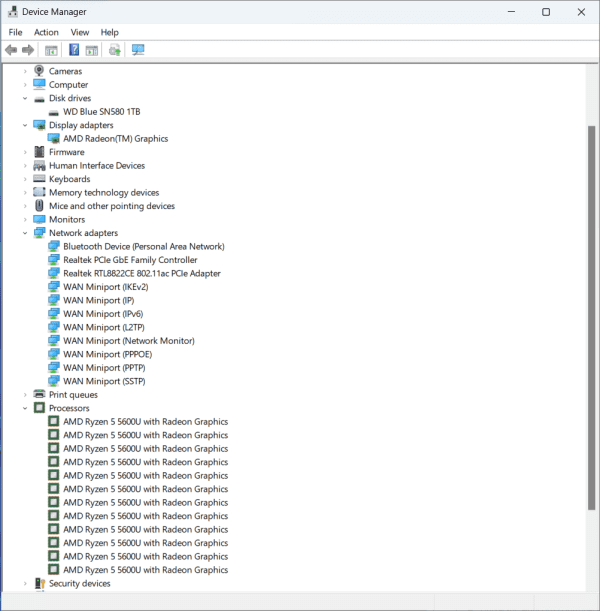Screen dimensions: 600x611
Task: Click the Network adapters category icon
Action: tap(39, 233)
